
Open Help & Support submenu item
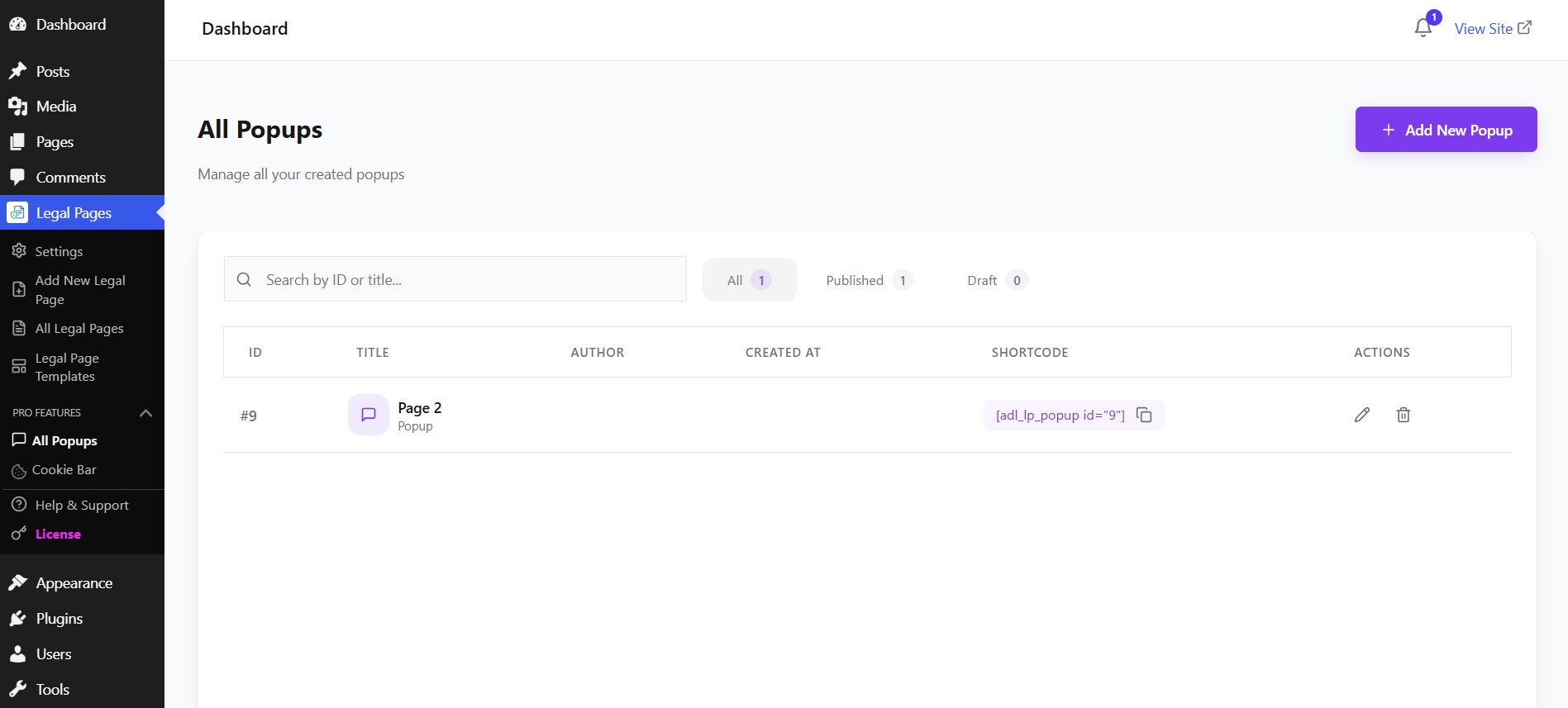[83, 505]
